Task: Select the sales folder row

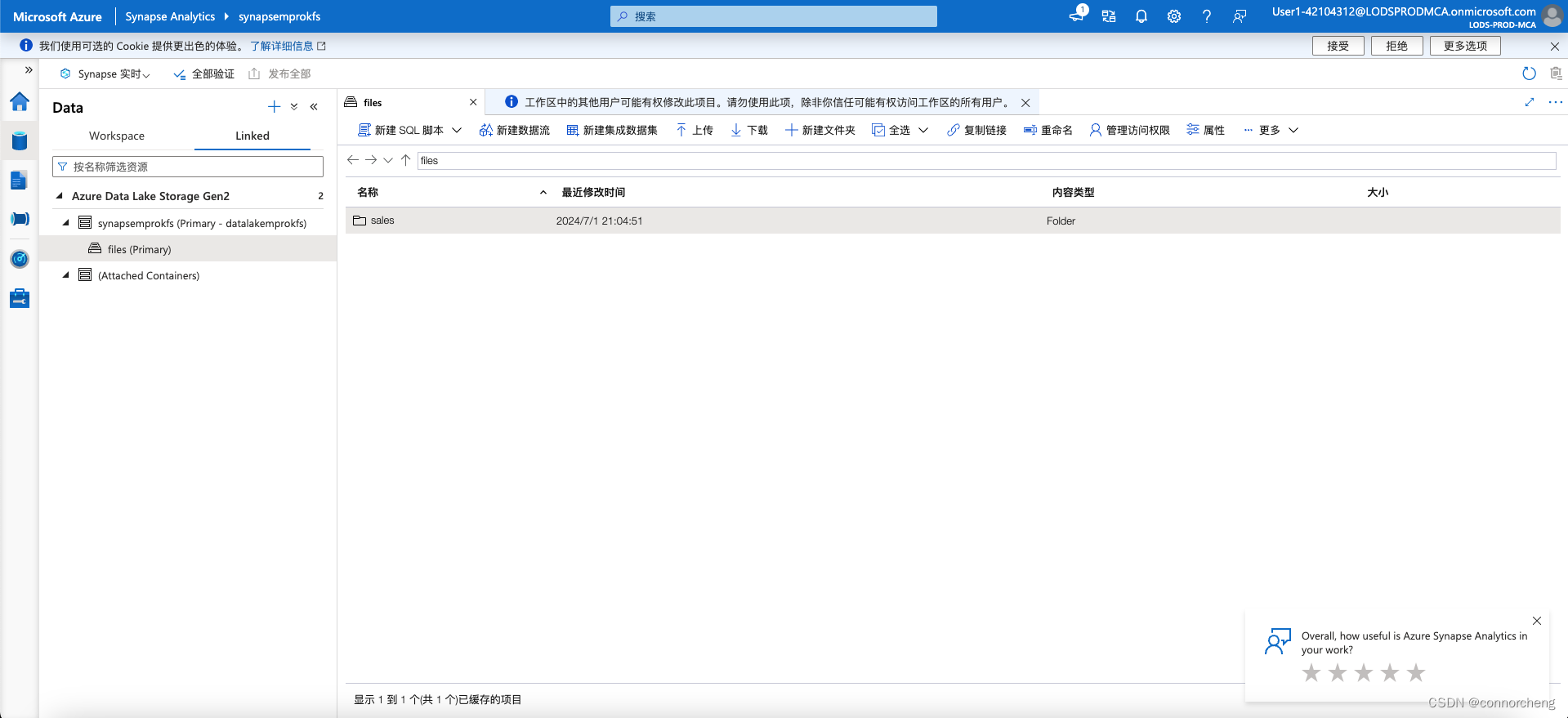Action: coord(953,221)
